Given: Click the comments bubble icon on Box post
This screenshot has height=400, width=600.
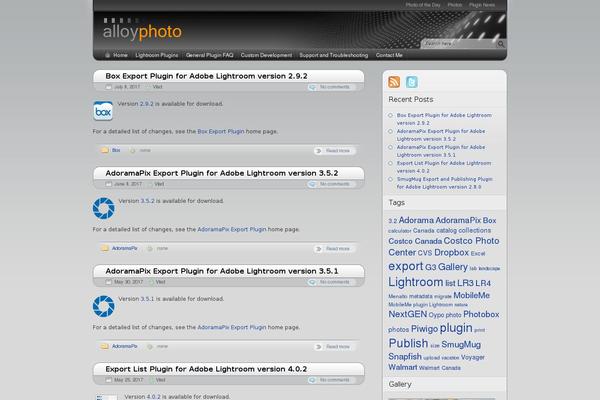Looking at the screenshot, I should pos(313,87).
